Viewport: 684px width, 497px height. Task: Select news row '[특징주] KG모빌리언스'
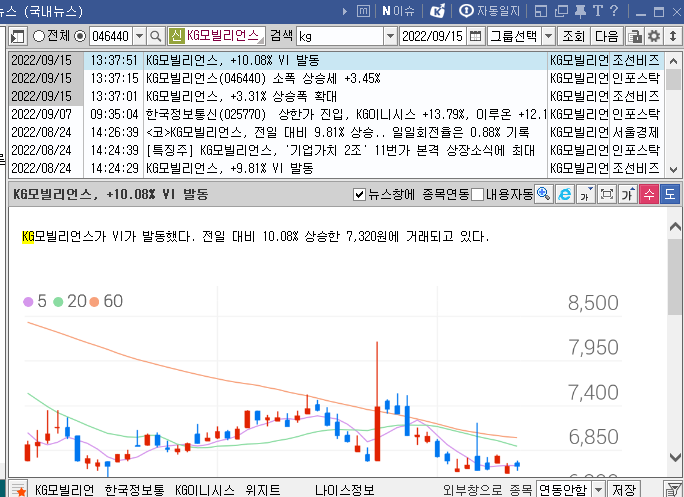point(336,150)
